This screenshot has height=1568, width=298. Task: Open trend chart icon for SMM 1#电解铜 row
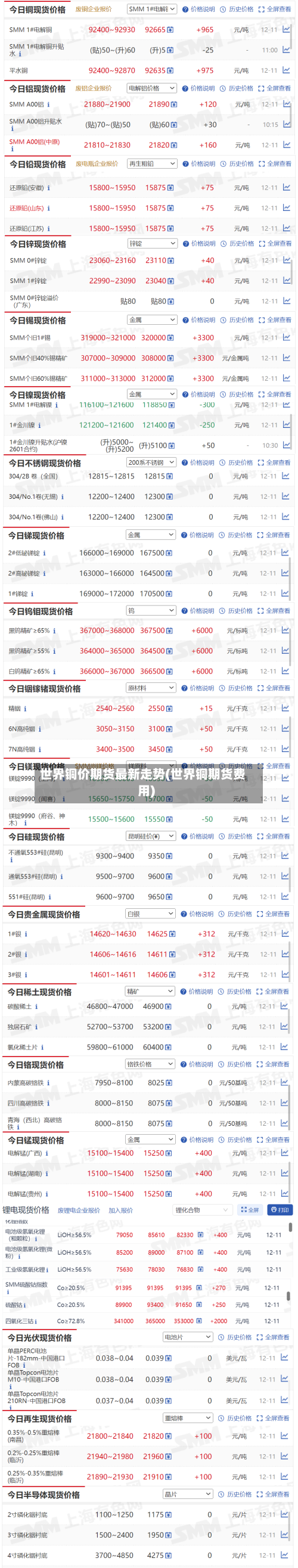[286, 29]
